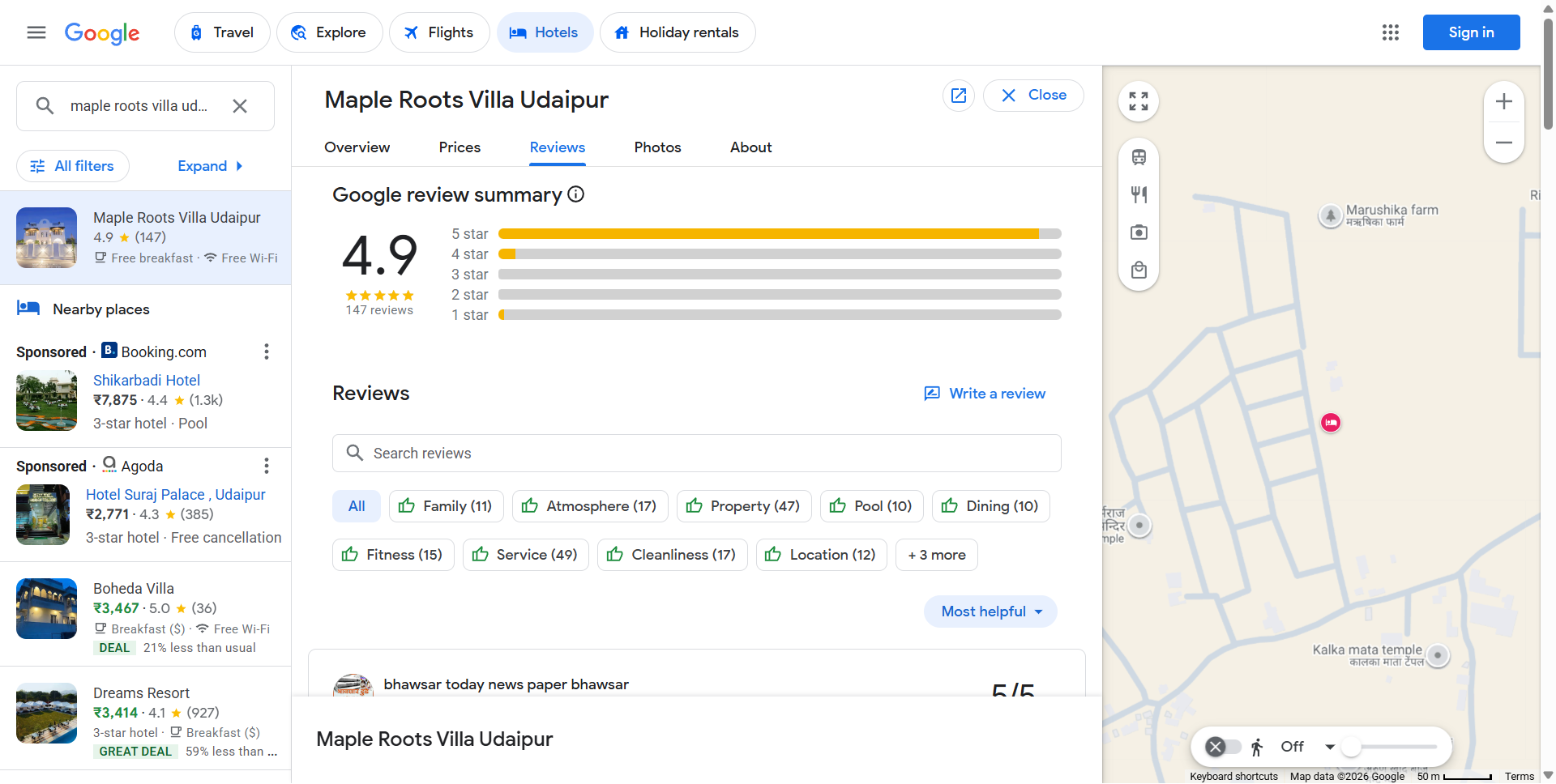Viewport: 1556px width, 784px height.
Task: Show 3 more review topics
Action: coord(937,555)
